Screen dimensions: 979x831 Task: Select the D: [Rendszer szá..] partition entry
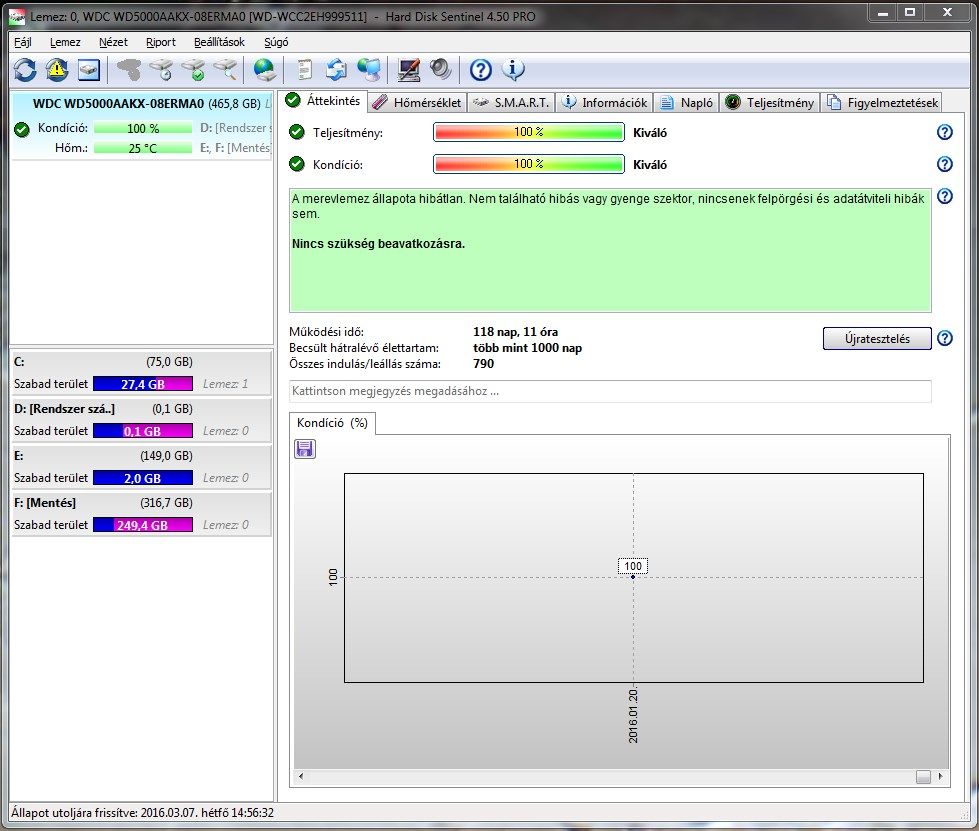click(142, 420)
